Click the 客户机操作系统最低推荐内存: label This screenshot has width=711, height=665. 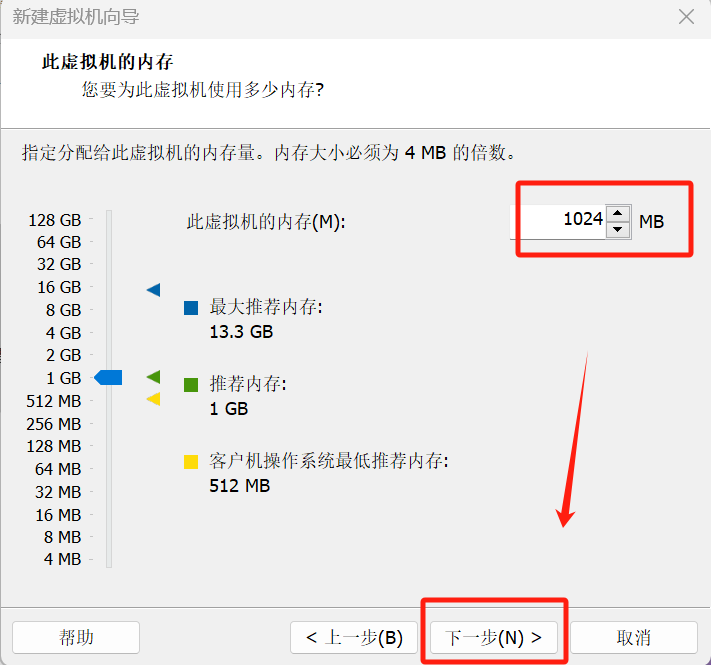329,461
